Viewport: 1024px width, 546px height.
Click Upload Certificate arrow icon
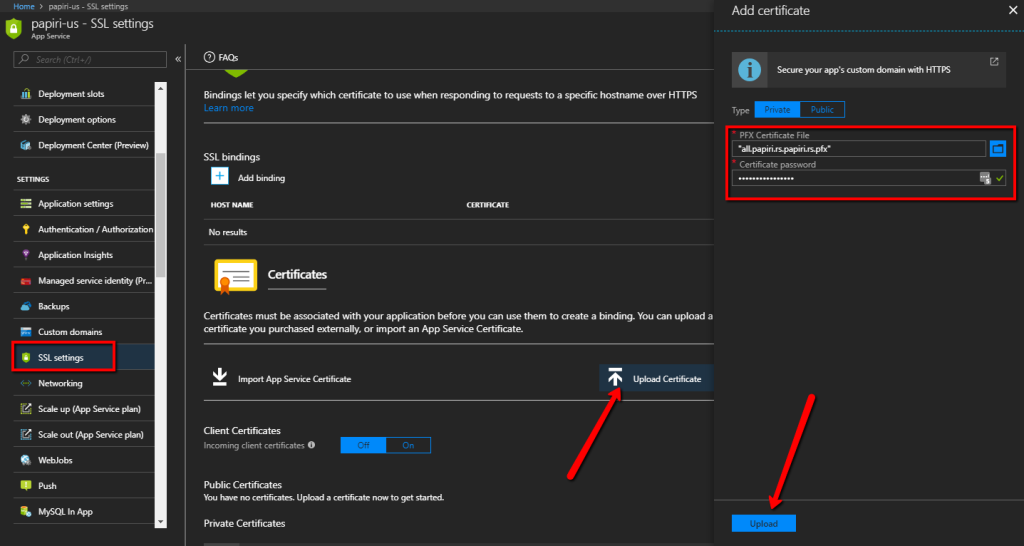[615, 377]
